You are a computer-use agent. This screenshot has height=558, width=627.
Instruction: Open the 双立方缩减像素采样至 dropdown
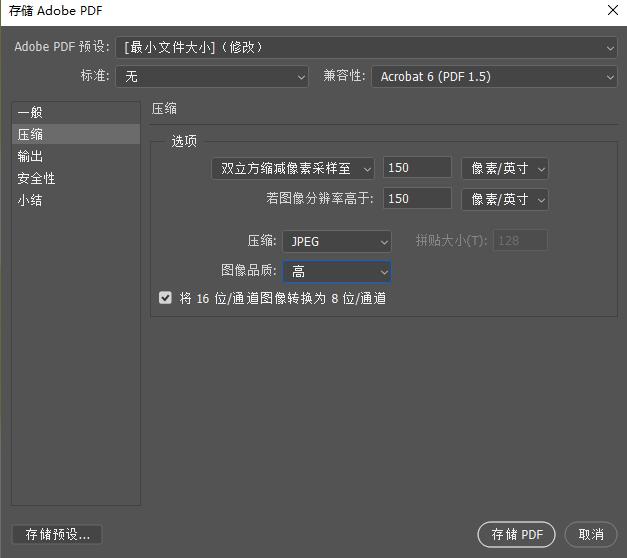(293, 169)
